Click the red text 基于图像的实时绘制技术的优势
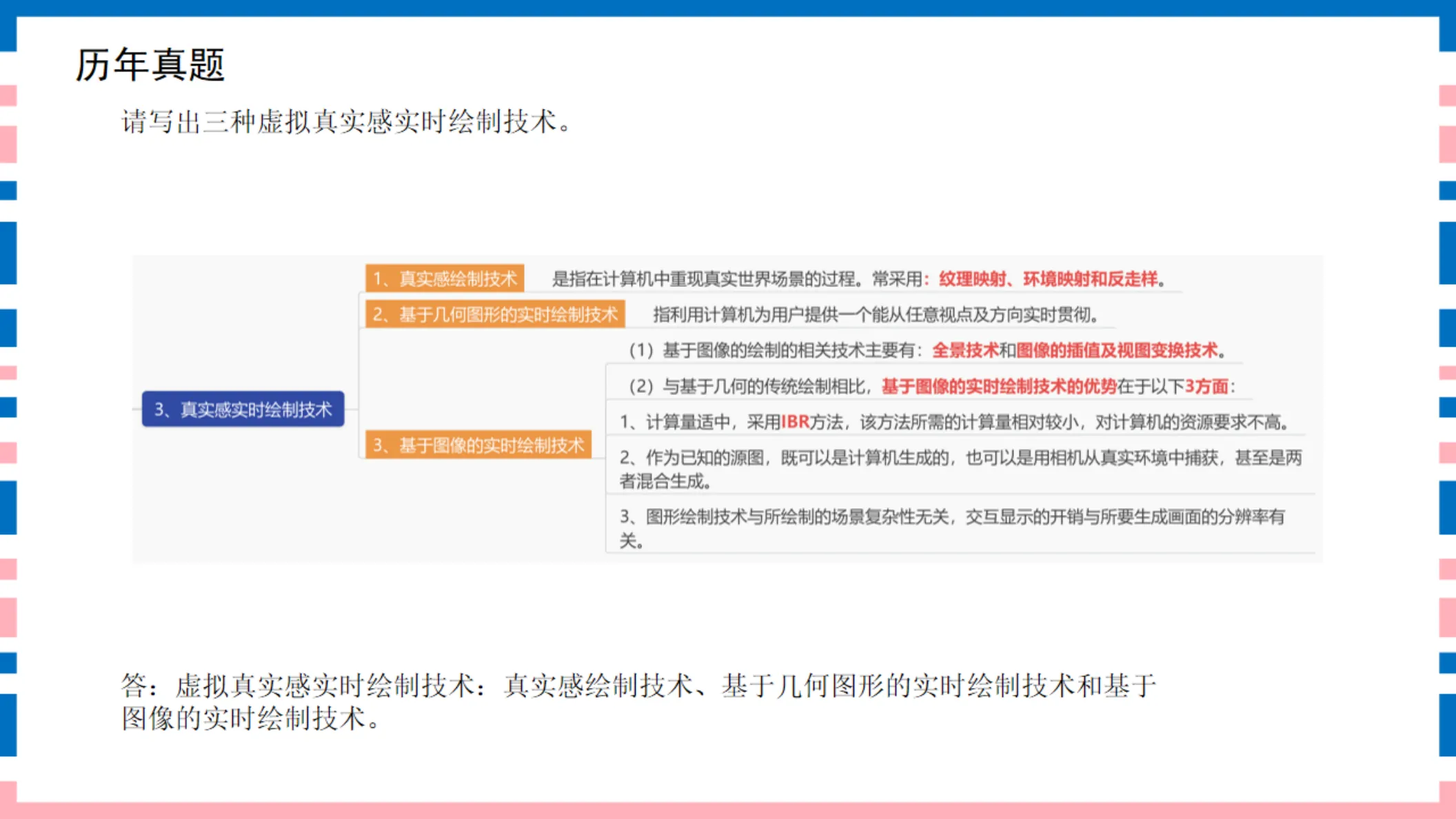Screen dimensions: 1456x819 tap(999, 386)
